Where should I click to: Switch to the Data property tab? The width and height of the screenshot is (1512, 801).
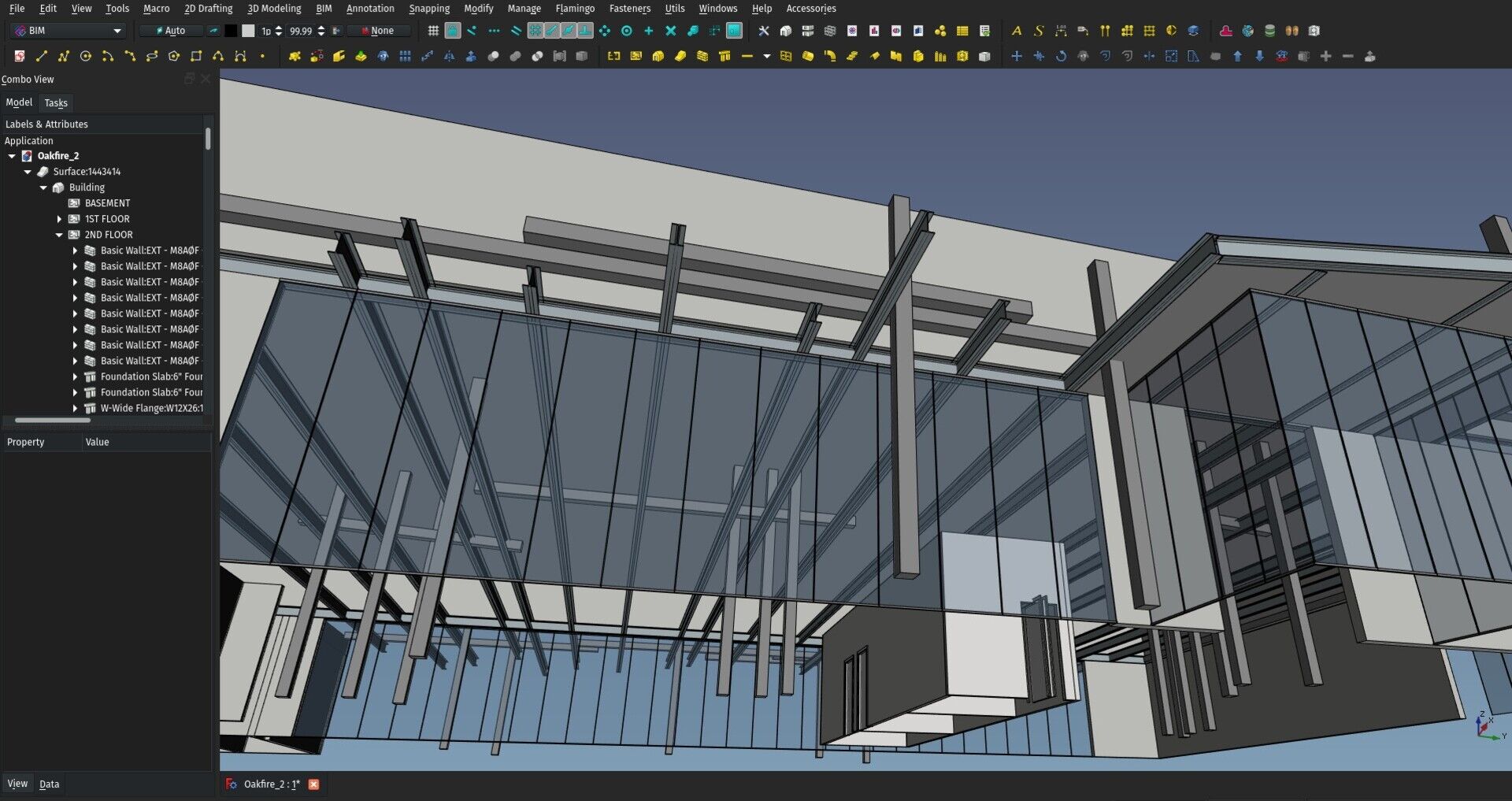click(x=49, y=784)
